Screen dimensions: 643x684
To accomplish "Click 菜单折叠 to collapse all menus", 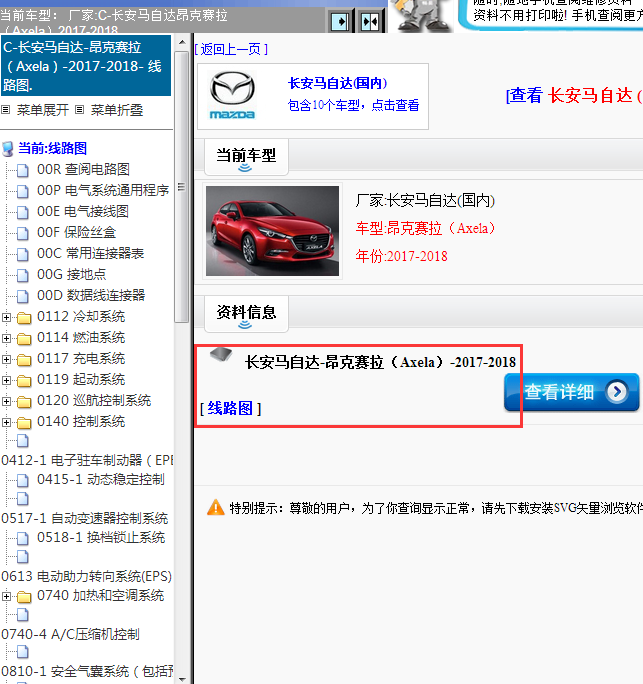I will [x=116, y=110].
